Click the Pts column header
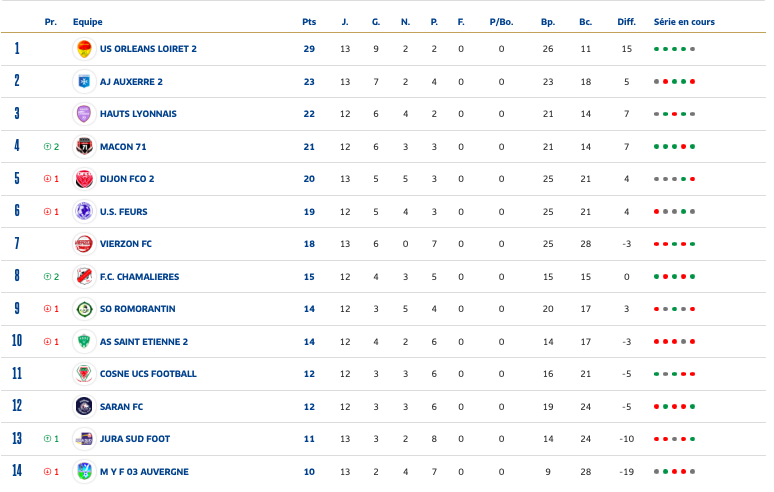The width and height of the screenshot is (774, 492). 309,22
